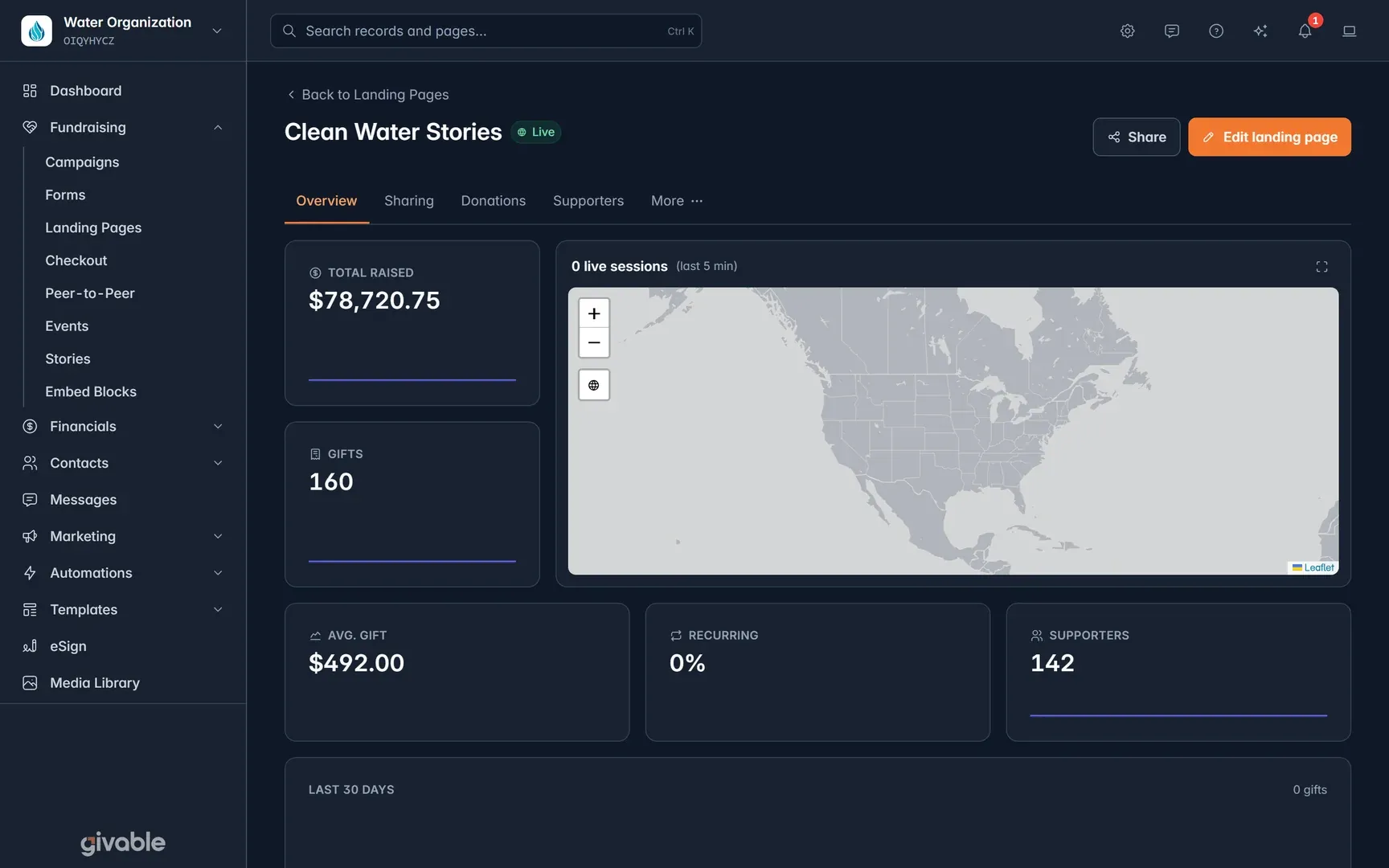Switch to the Sharing tab
The width and height of the screenshot is (1389, 868).
pos(408,201)
